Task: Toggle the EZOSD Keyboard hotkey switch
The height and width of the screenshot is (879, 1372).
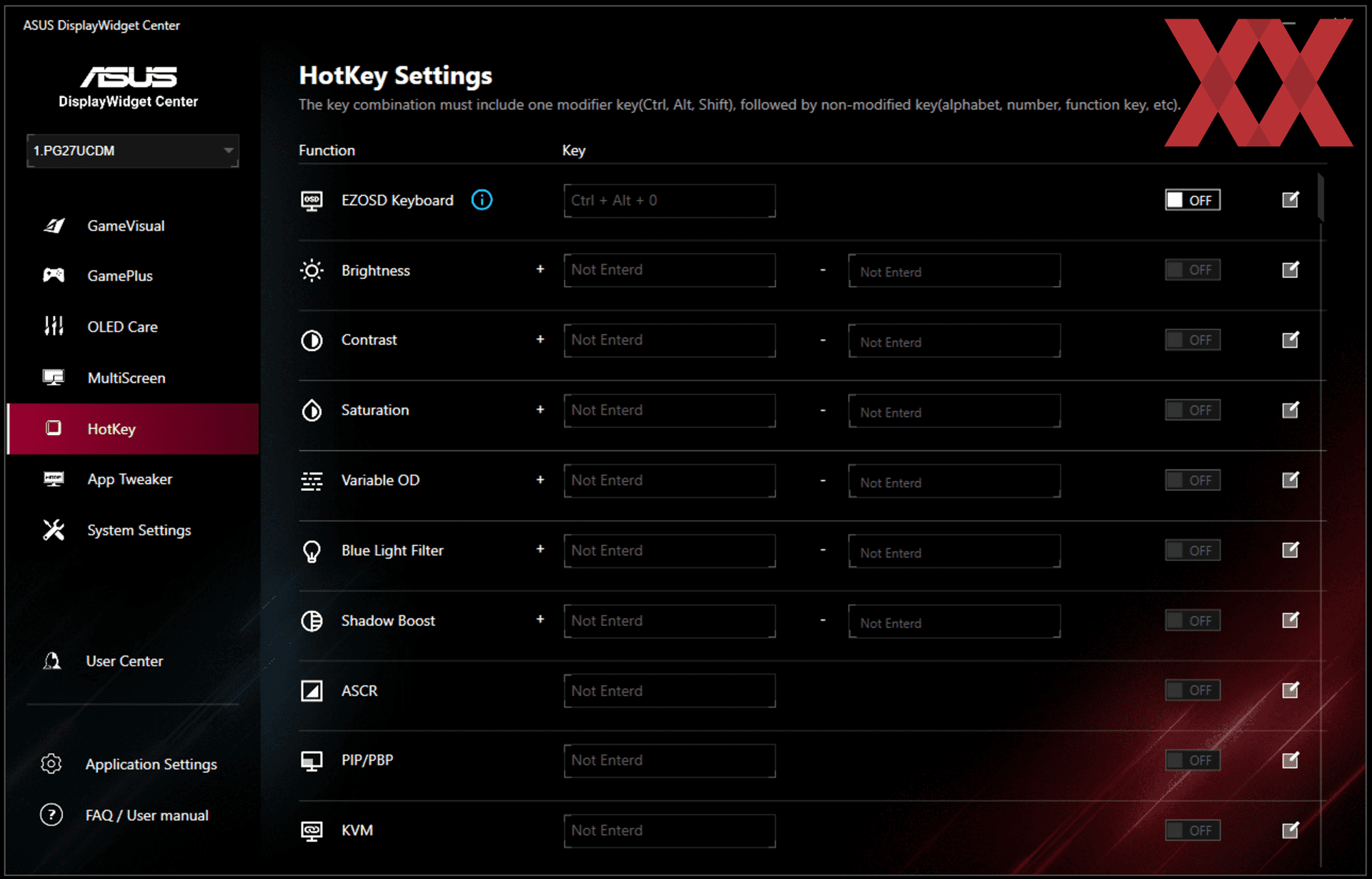Action: 1193,200
